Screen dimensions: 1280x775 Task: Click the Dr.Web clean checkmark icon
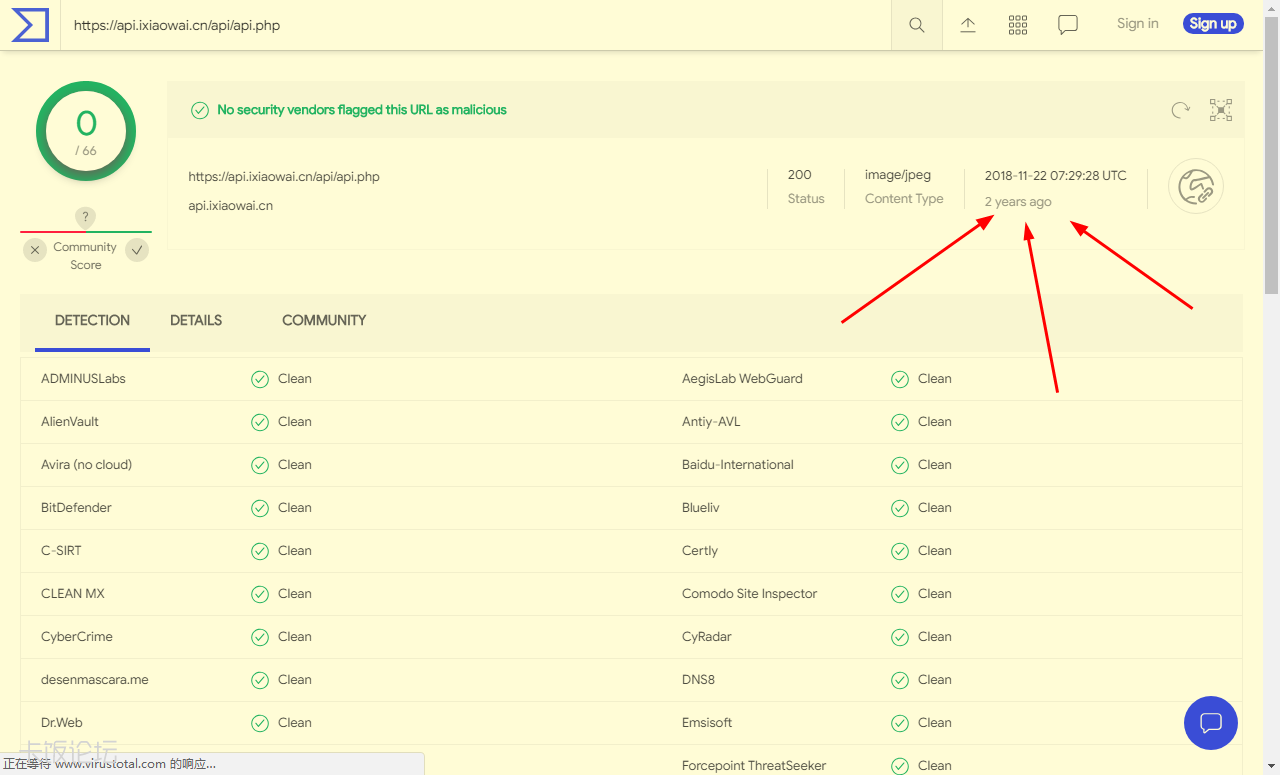[260, 723]
